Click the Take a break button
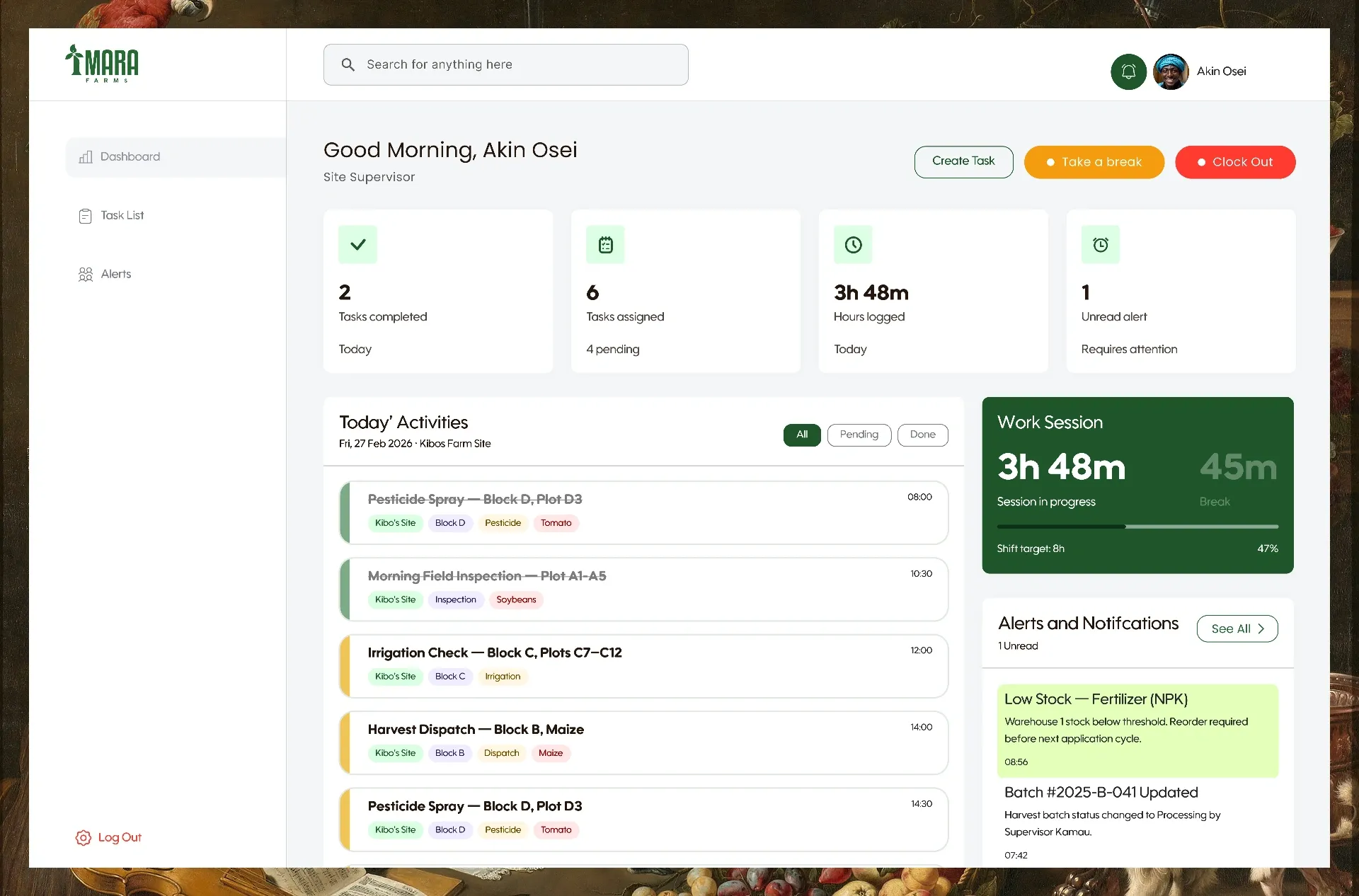This screenshot has width=1359, height=896. (1094, 162)
